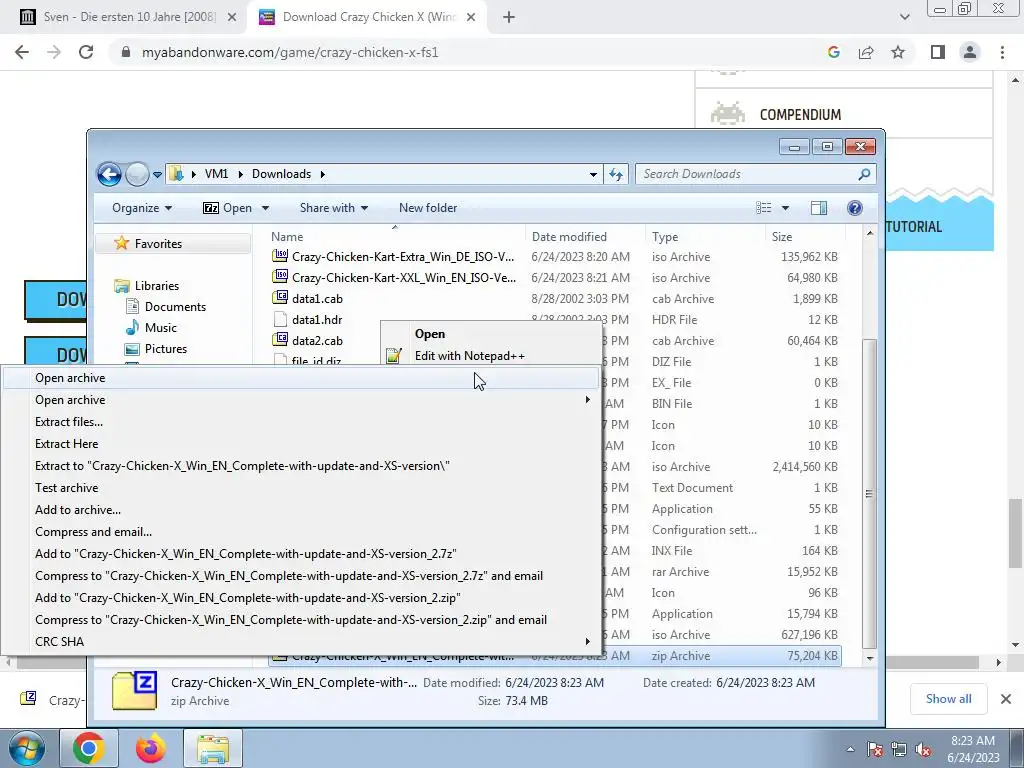Image resolution: width=1024 pixels, height=768 pixels.
Task: Choose first Open archive menu entry
Action: tap(300, 377)
